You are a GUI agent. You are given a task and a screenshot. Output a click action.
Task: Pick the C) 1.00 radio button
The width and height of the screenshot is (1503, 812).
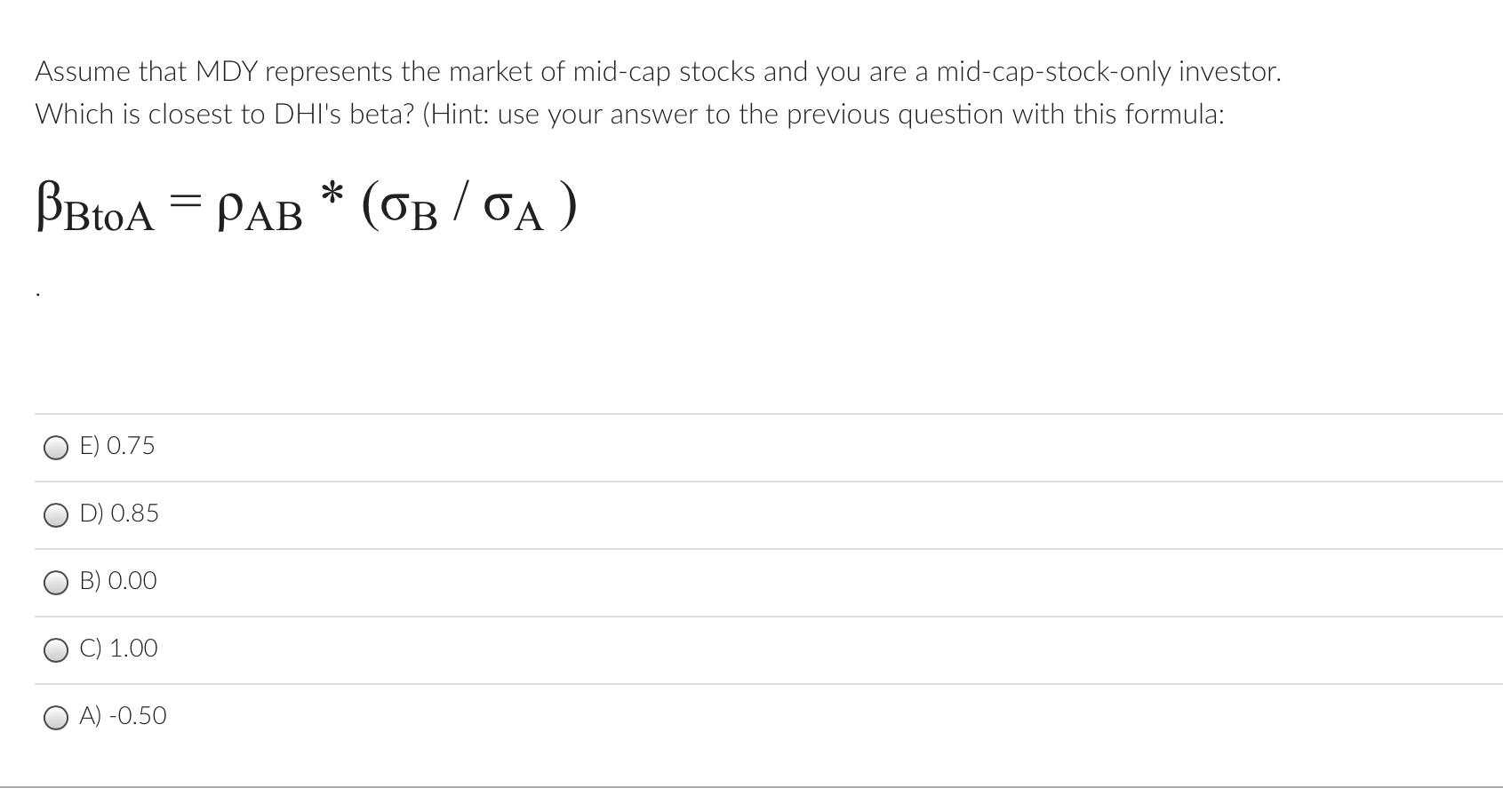coord(56,650)
